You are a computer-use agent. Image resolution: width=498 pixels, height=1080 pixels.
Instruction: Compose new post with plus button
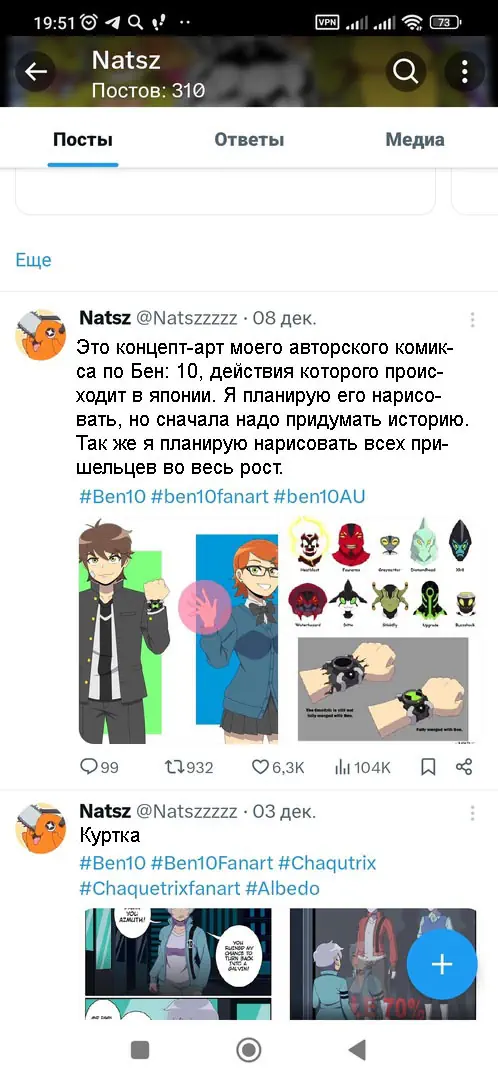point(442,964)
